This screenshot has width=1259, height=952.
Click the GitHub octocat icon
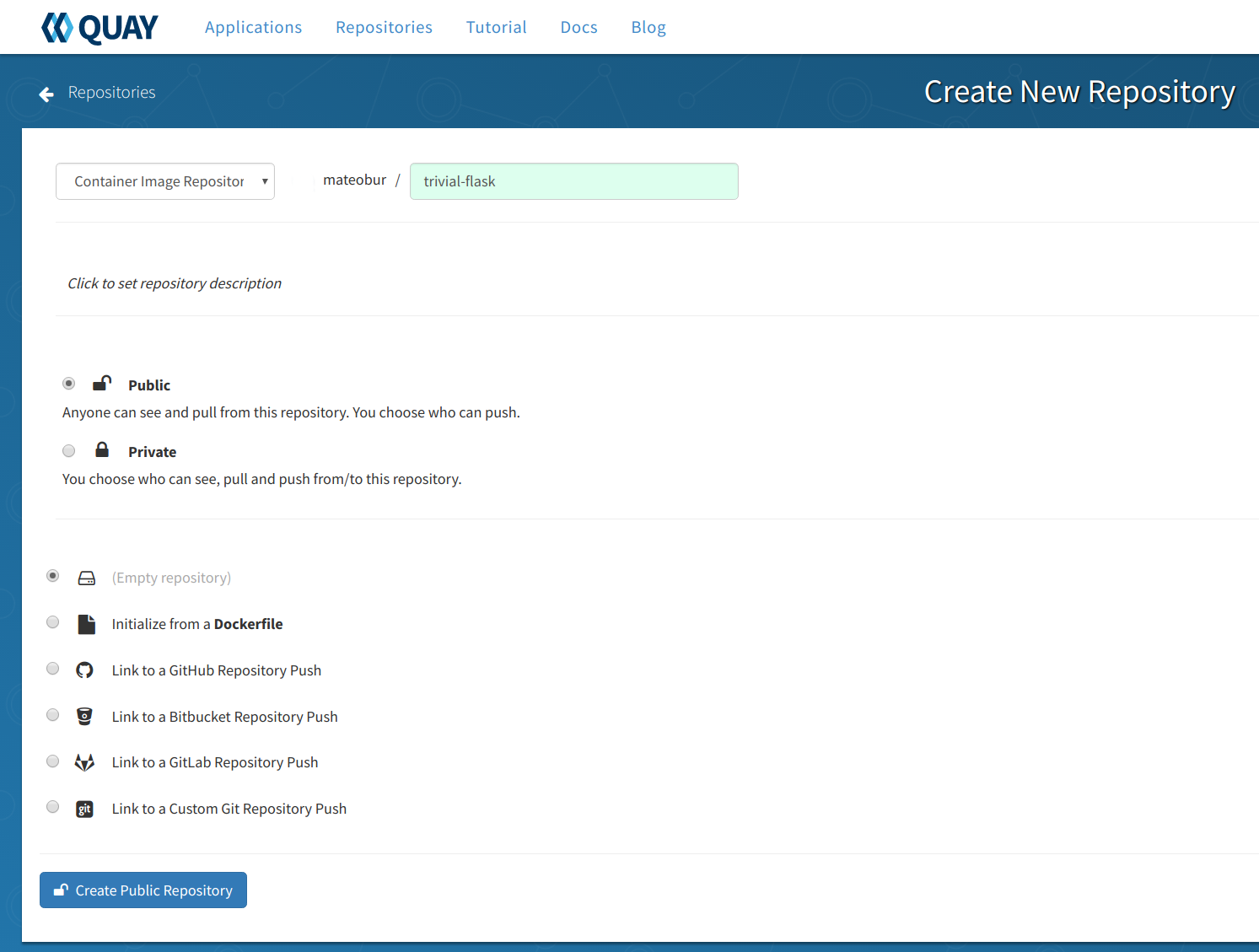(x=84, y=670)
